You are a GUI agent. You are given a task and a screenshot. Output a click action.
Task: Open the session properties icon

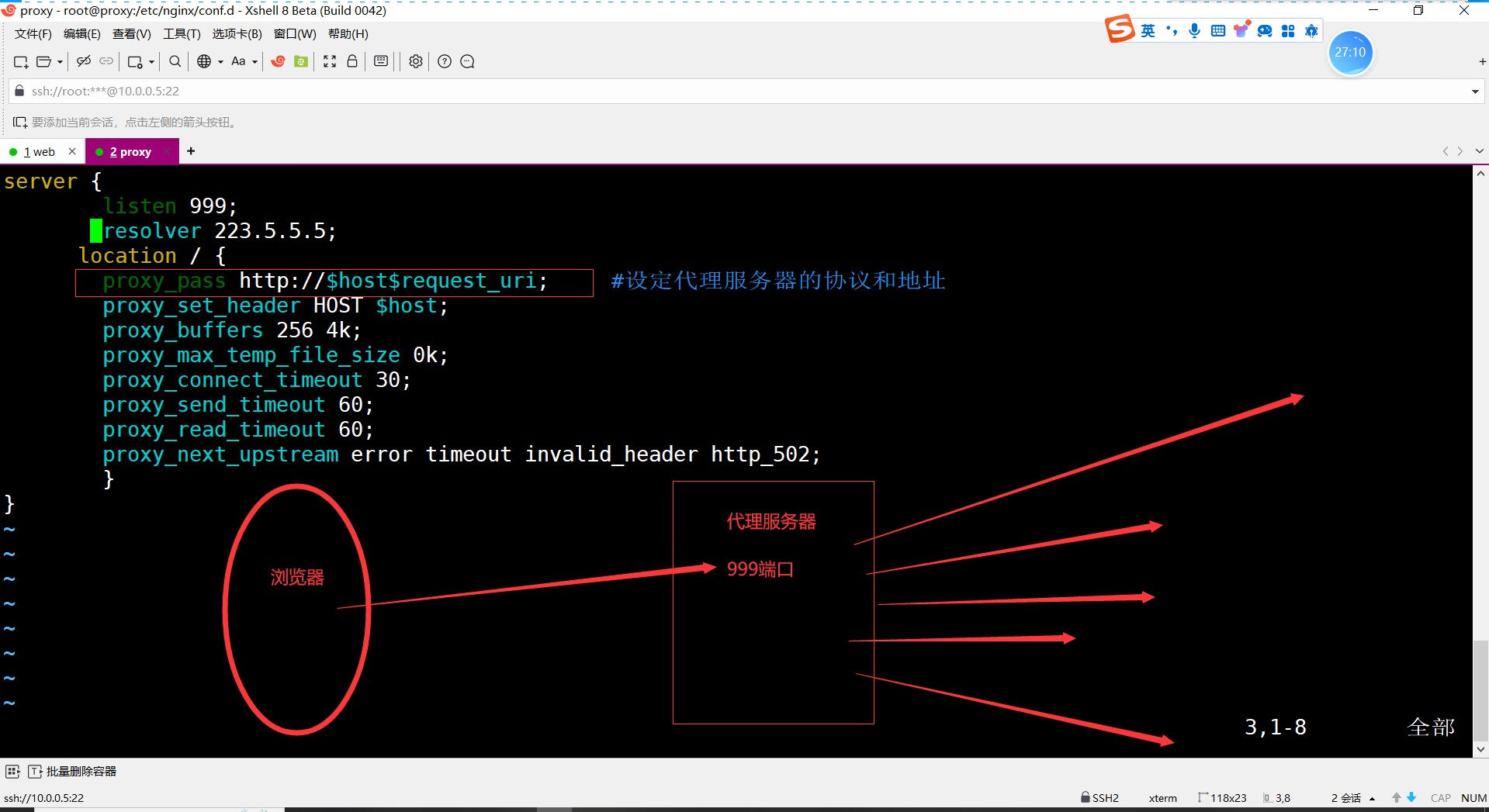pyautogui.click(x=135, y=61)
